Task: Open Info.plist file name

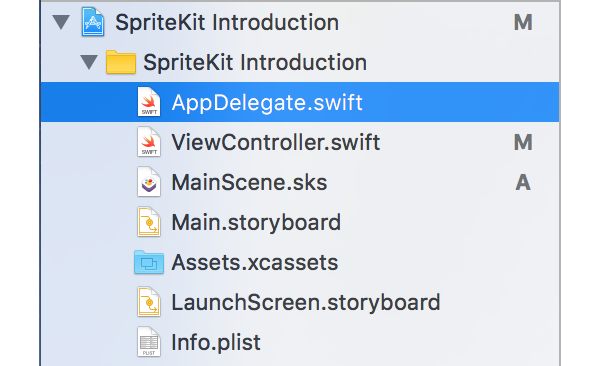Action: (x=216, y=342)
